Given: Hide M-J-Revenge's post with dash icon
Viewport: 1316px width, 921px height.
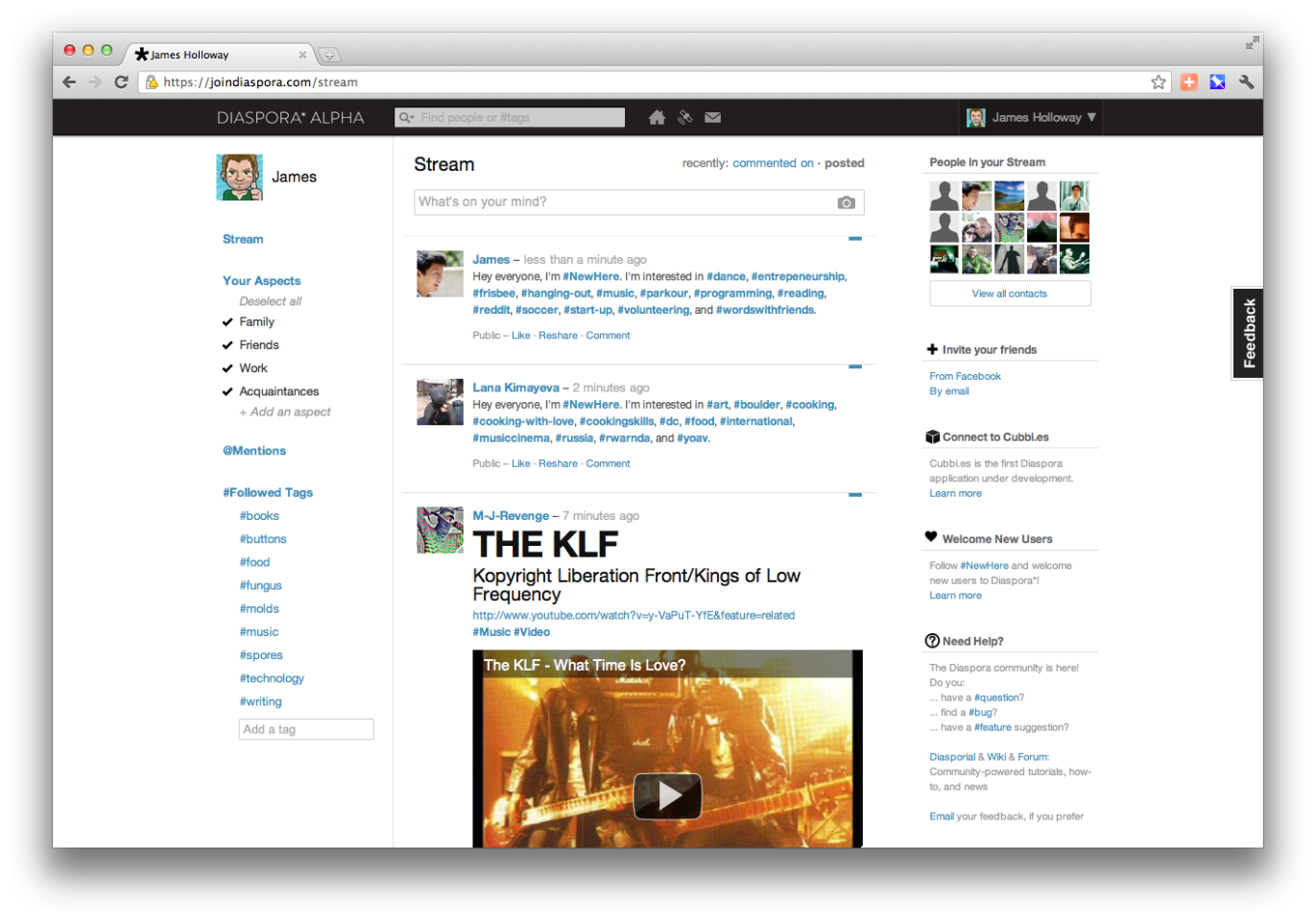Looking at the screenshot, I should click(x=855, y=495).
